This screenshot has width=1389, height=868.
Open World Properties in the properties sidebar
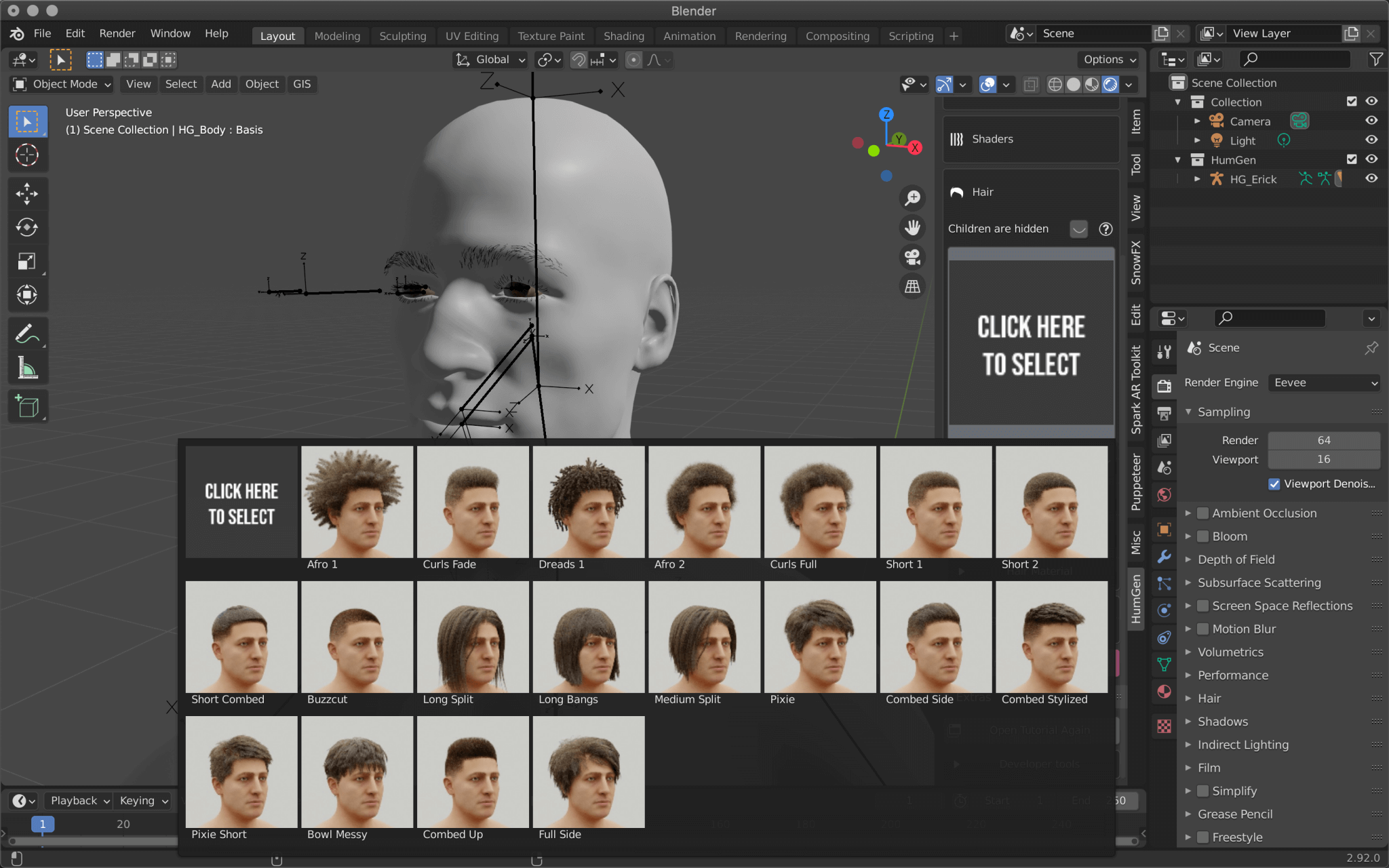tap(1164, 494)
